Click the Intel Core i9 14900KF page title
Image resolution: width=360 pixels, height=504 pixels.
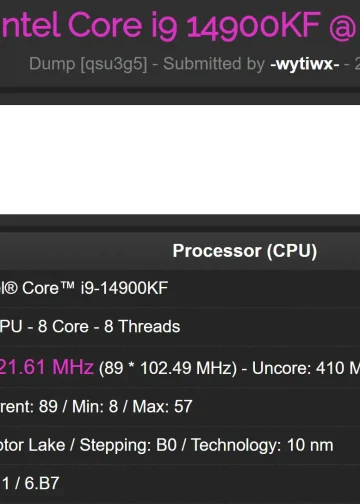click(x=179, y=25)
